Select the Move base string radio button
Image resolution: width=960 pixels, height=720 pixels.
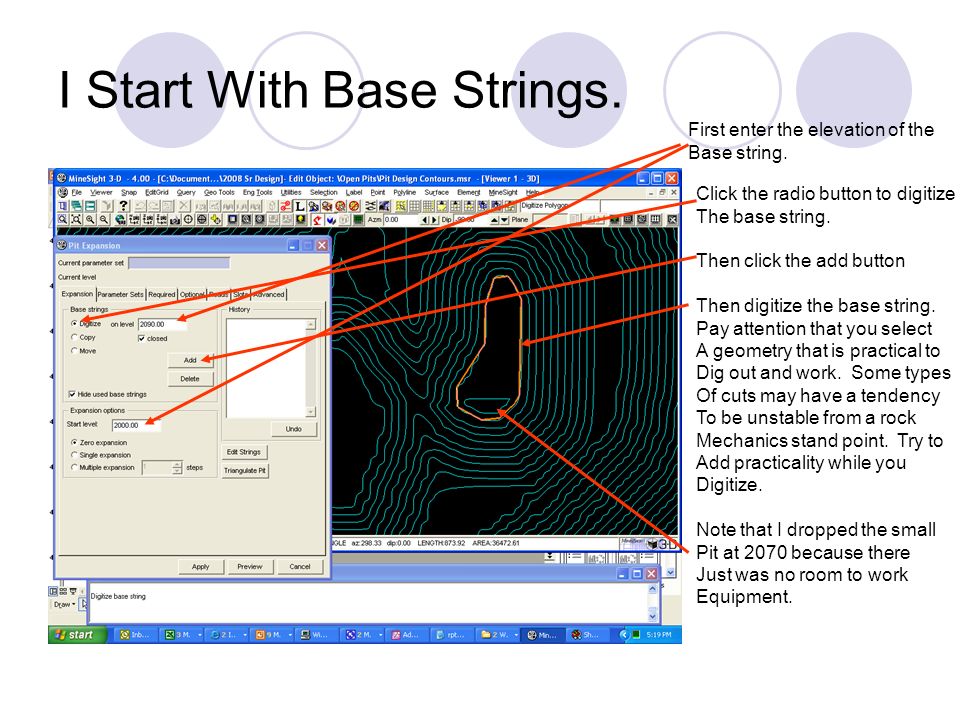[x=74, y=351]
